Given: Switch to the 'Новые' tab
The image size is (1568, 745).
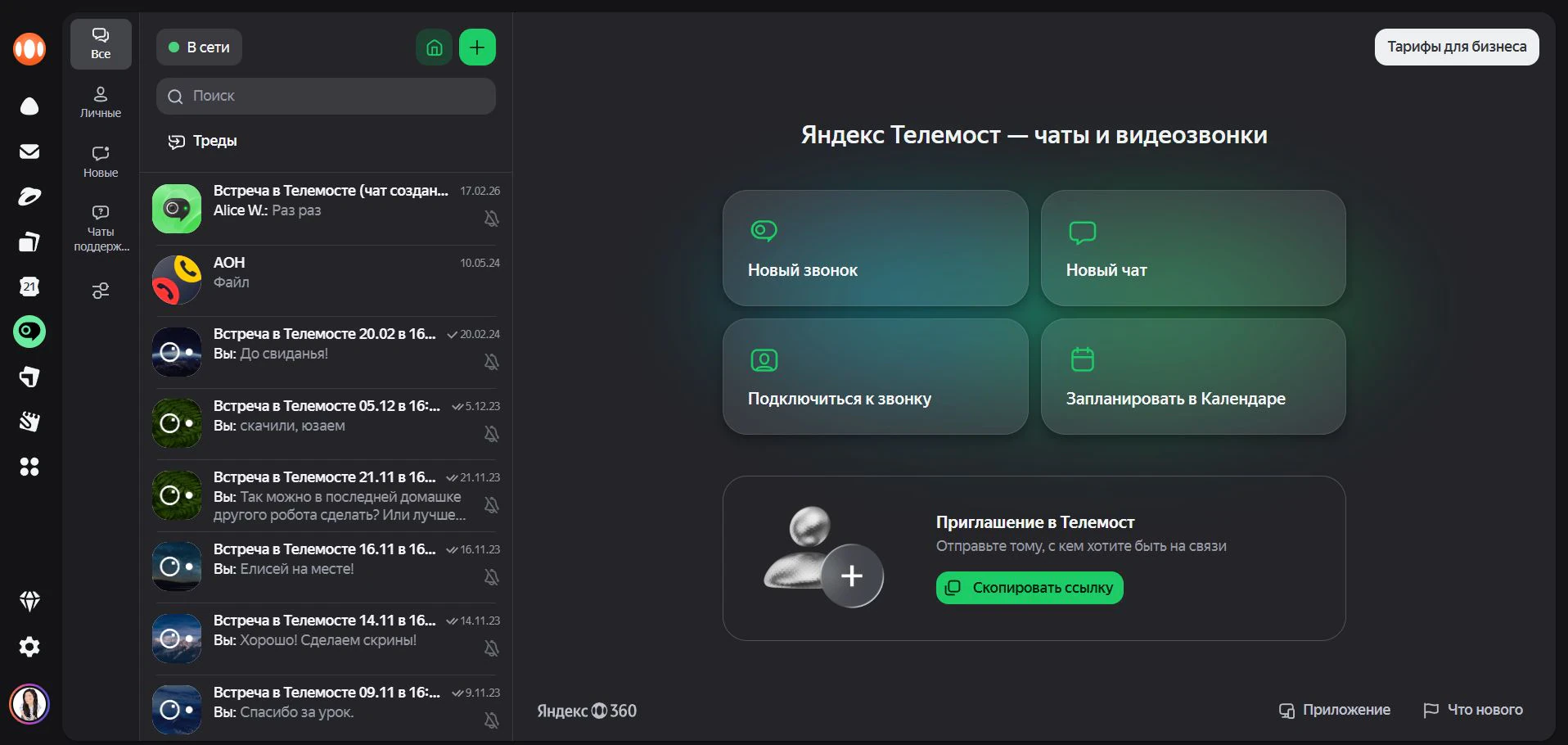Looking at the screenshot, I should (x=101, y=162).
